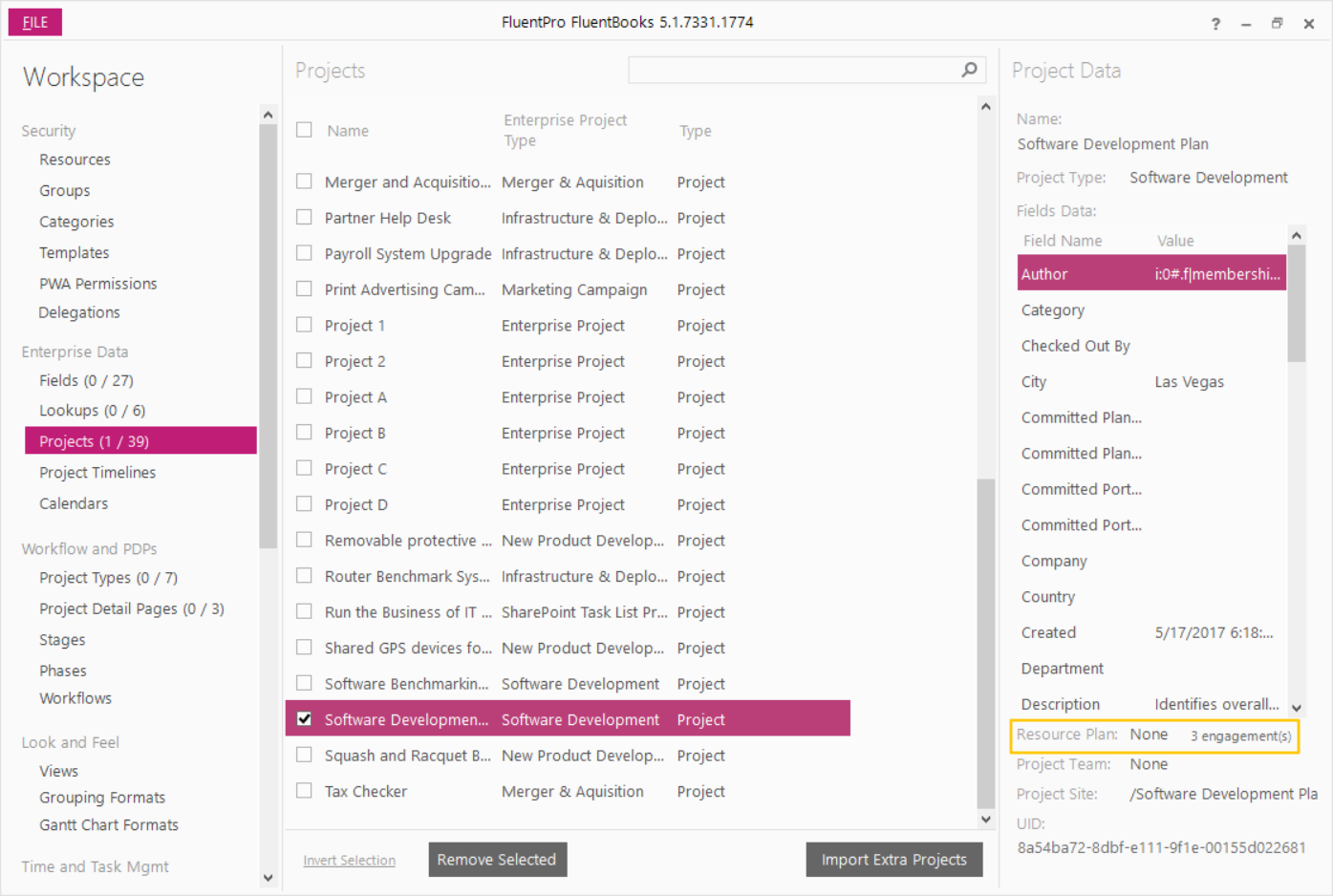Select the Project B row
The height and width of the screenshot is (896, 1333).
[x=568, y=433]
